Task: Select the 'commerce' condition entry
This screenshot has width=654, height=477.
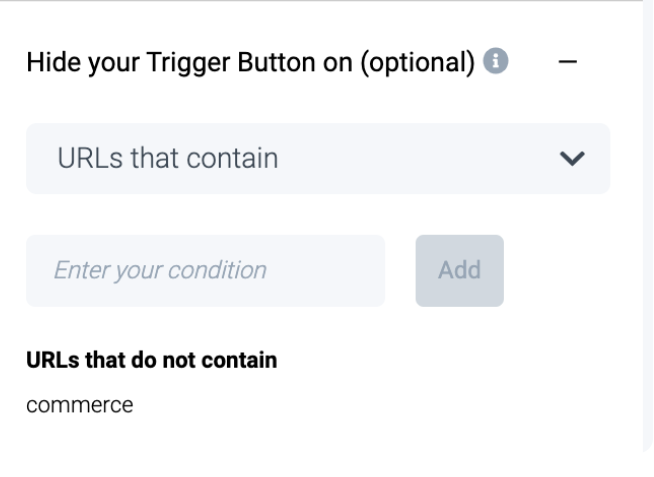Action: point(81,406)
